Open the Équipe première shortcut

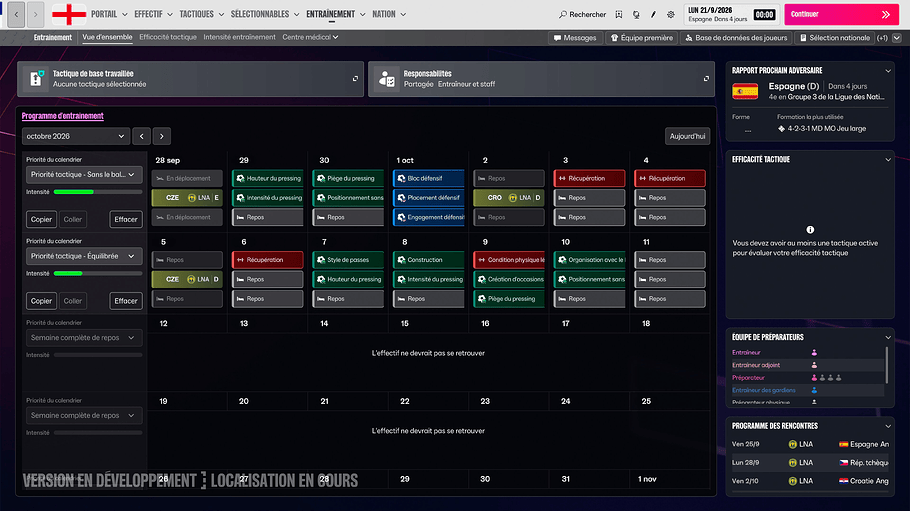click(642, 38)
